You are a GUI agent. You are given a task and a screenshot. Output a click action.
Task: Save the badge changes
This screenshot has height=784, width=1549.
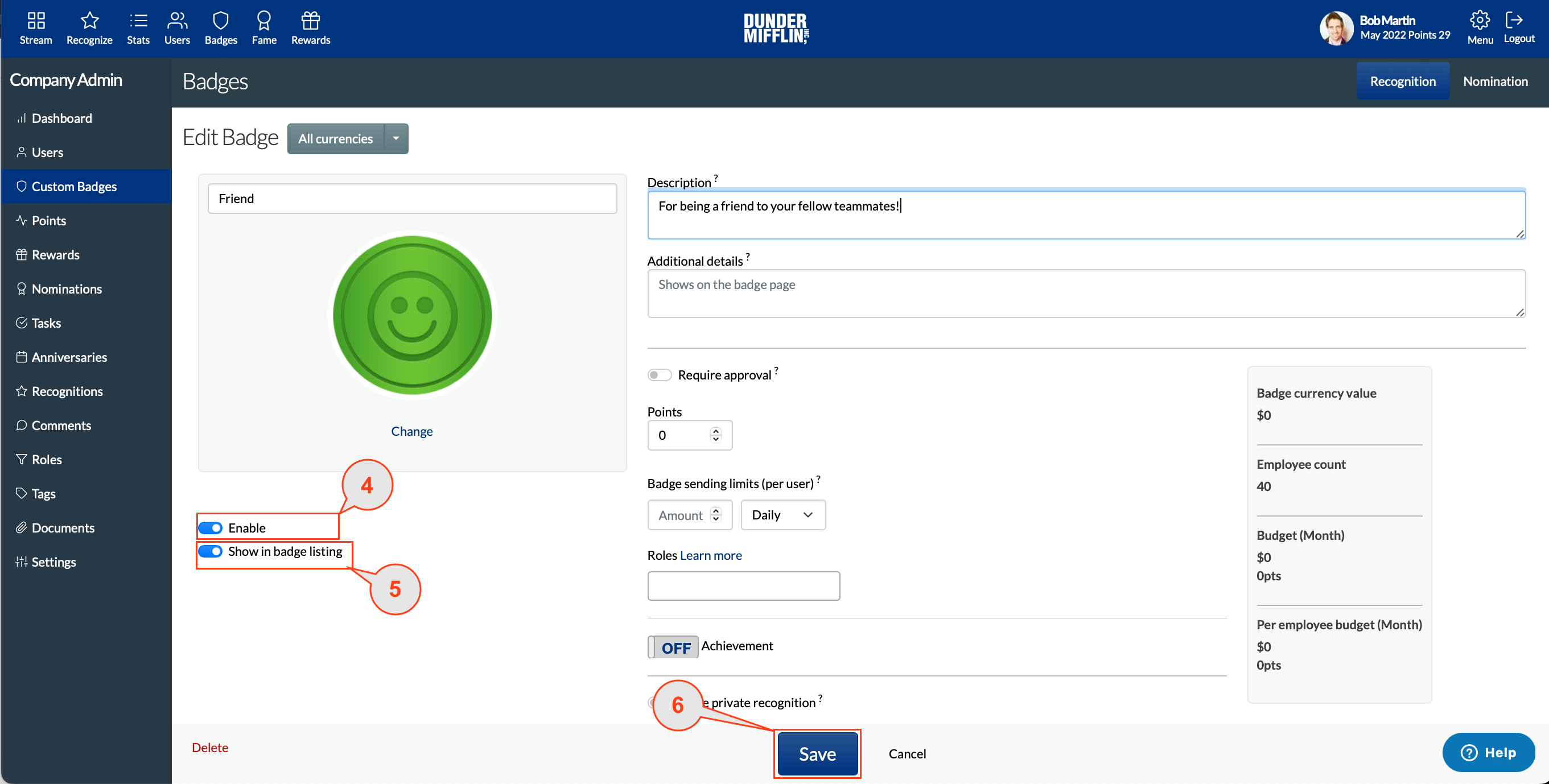[x=817, y=753]
